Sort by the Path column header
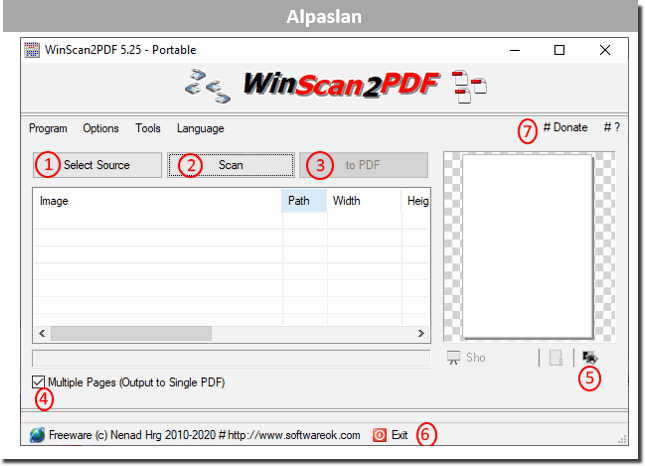The image size is (645, 466). (304, 201)
